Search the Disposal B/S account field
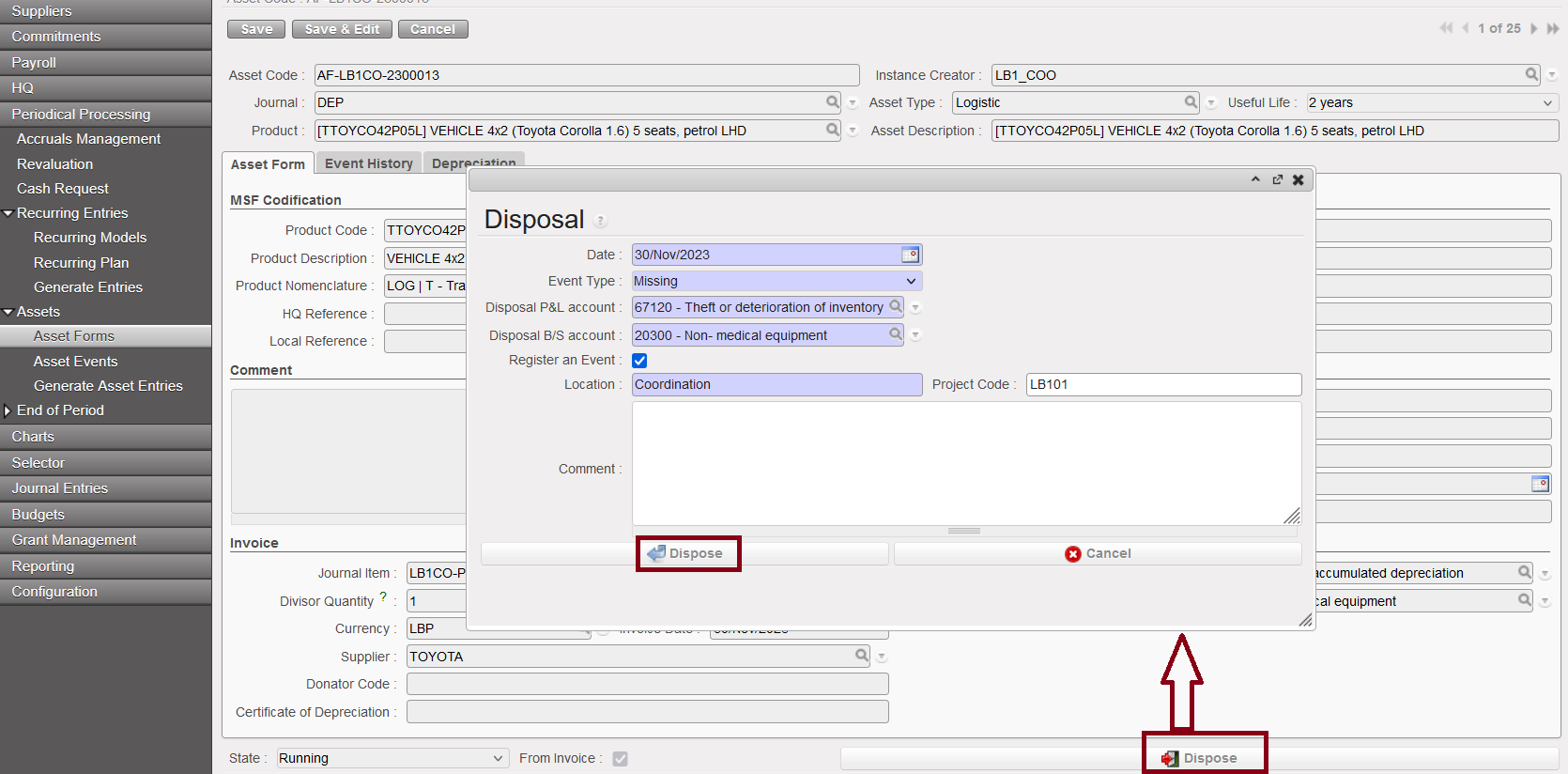Screen dimensions: 1568x774 click(x=896, y=334)
